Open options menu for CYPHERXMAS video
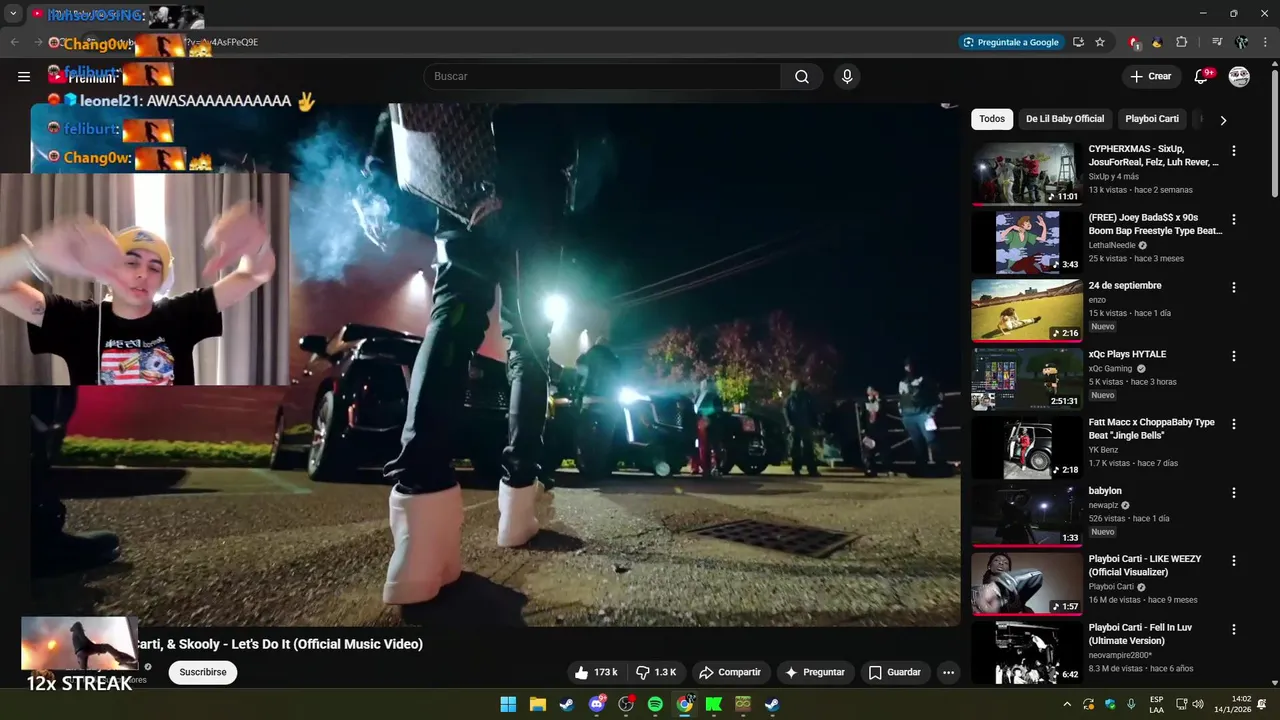Screen dimensions: 1280x720 [x=1233, y=151]
